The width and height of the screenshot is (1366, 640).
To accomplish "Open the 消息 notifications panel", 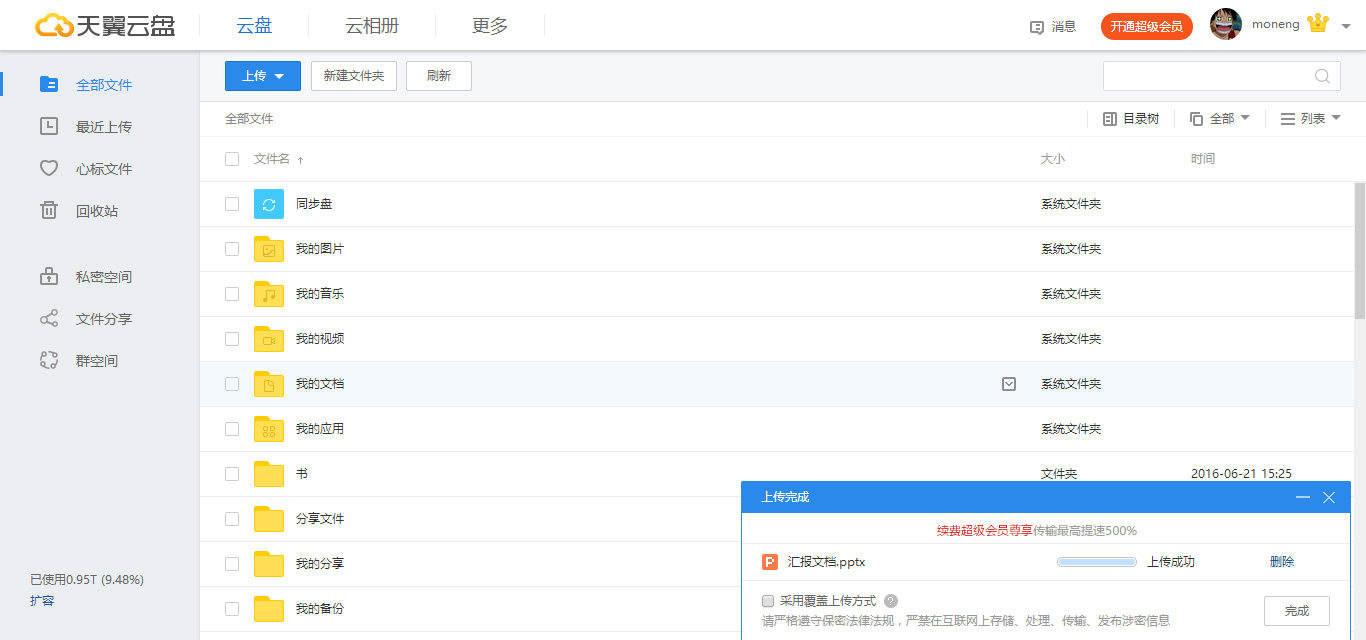I will pyautogui.click(x=1053, y=26).
